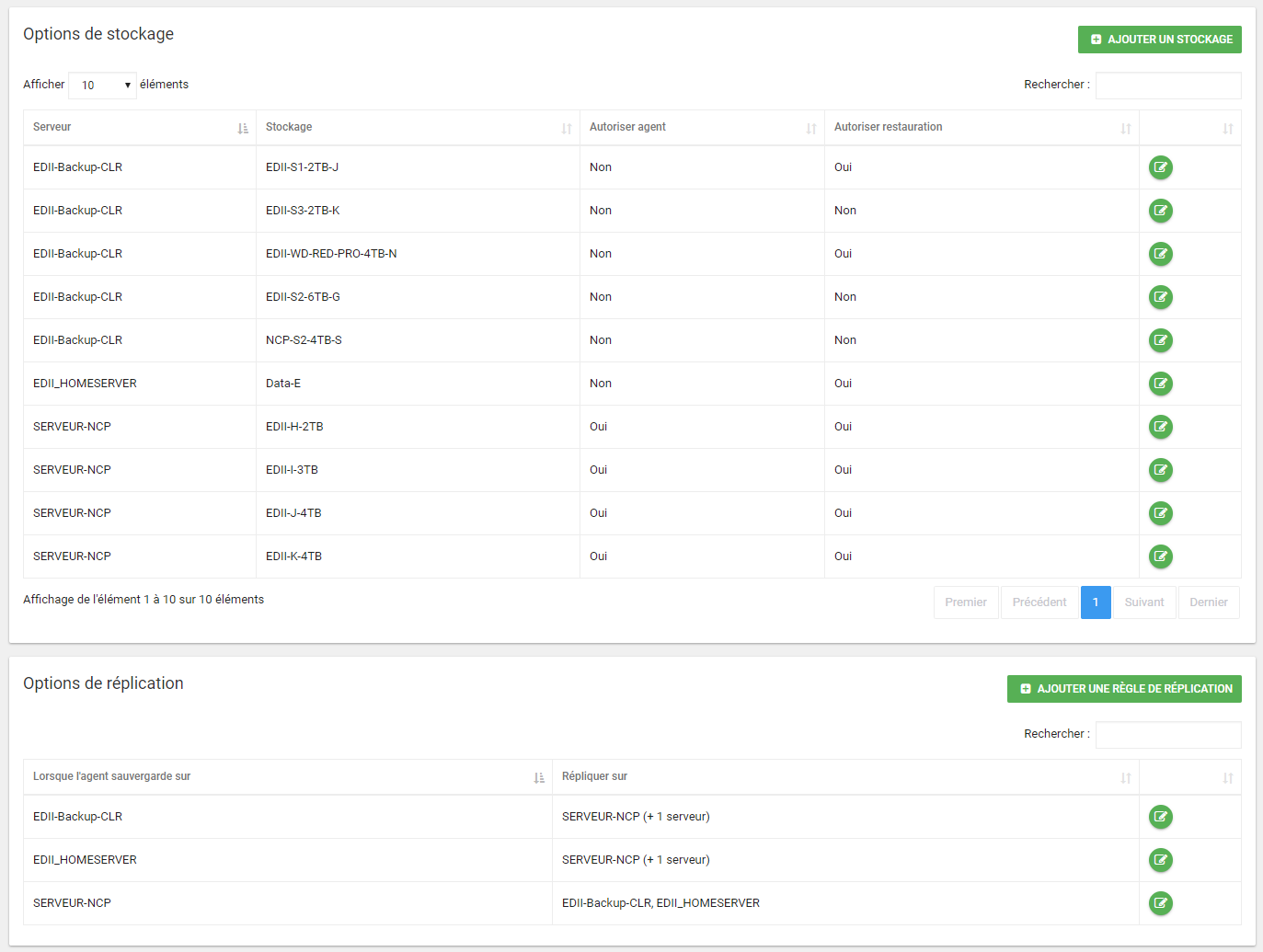Click Ajouter un stockage button

(x=1159, y=40)
